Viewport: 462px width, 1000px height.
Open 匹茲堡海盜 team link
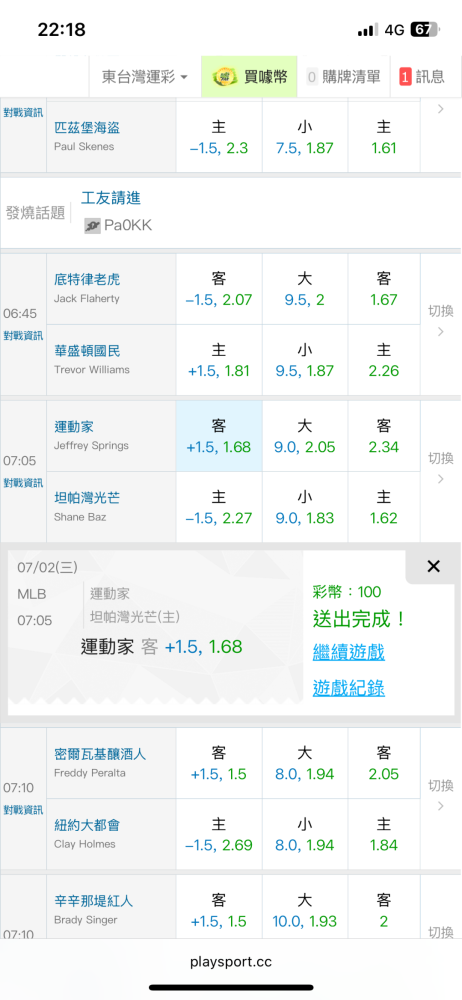point(87,128)
